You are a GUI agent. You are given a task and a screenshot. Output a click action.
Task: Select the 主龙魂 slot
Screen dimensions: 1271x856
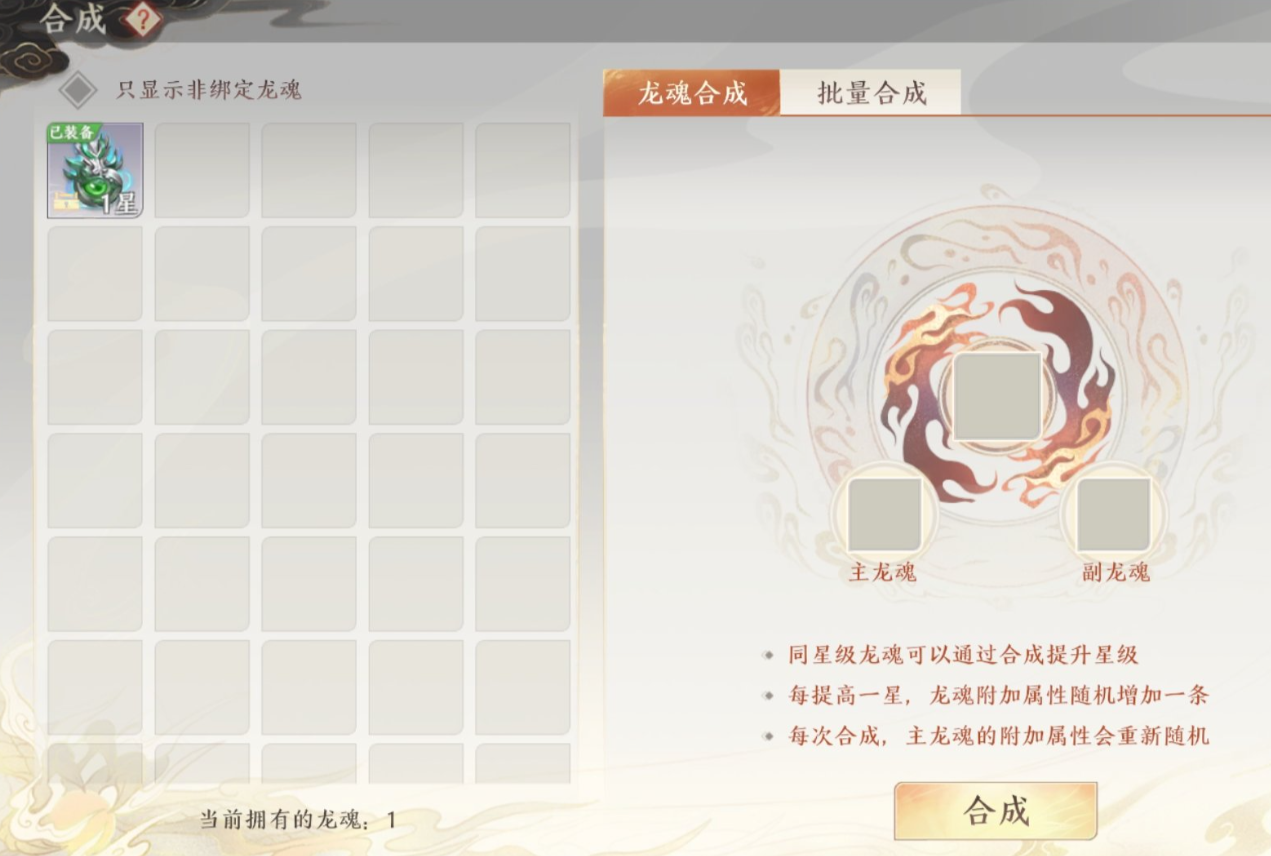(x=884, y=514)
